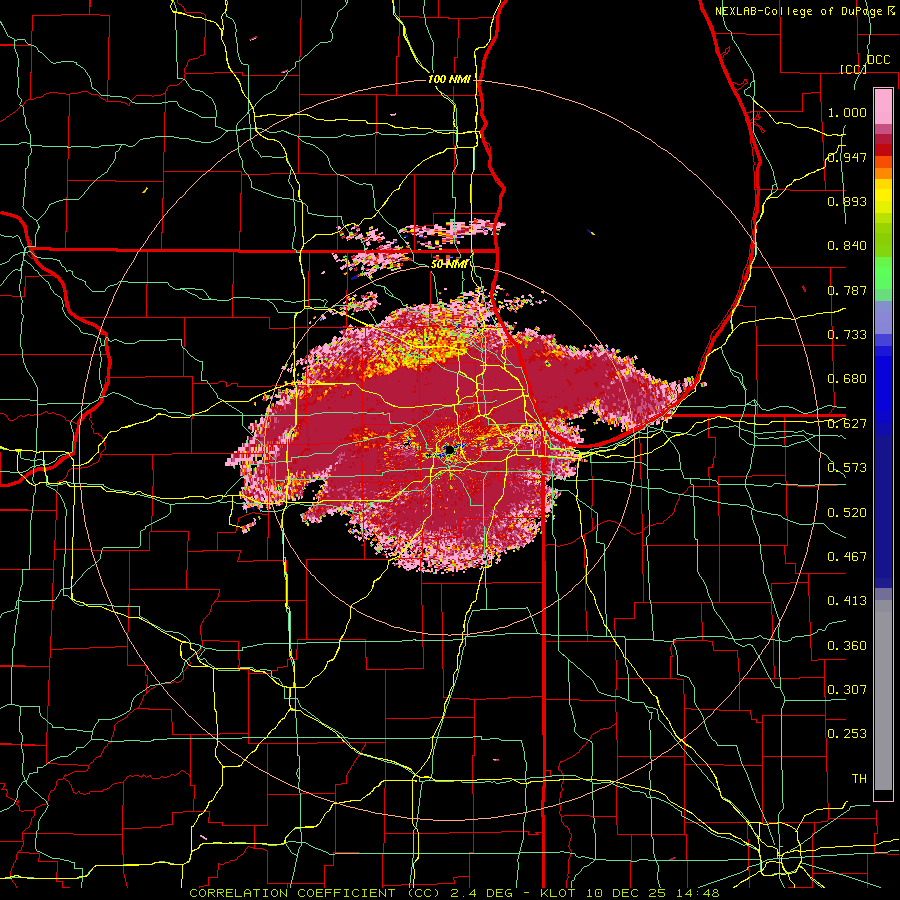This screenshot has width=900, height=900.
Task: Pick the crimson swatch below the pink swatch
Action: [883, 139]
